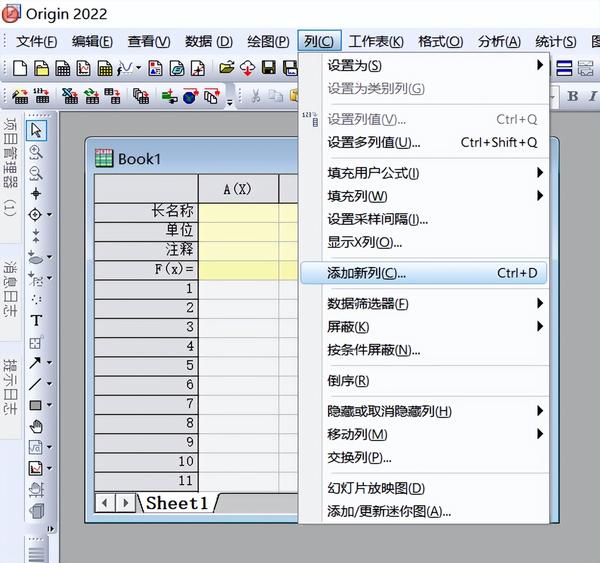Expand the 设置为(S) submenu
This screenshot has width=600, height=563.
[x=424, y=65]
